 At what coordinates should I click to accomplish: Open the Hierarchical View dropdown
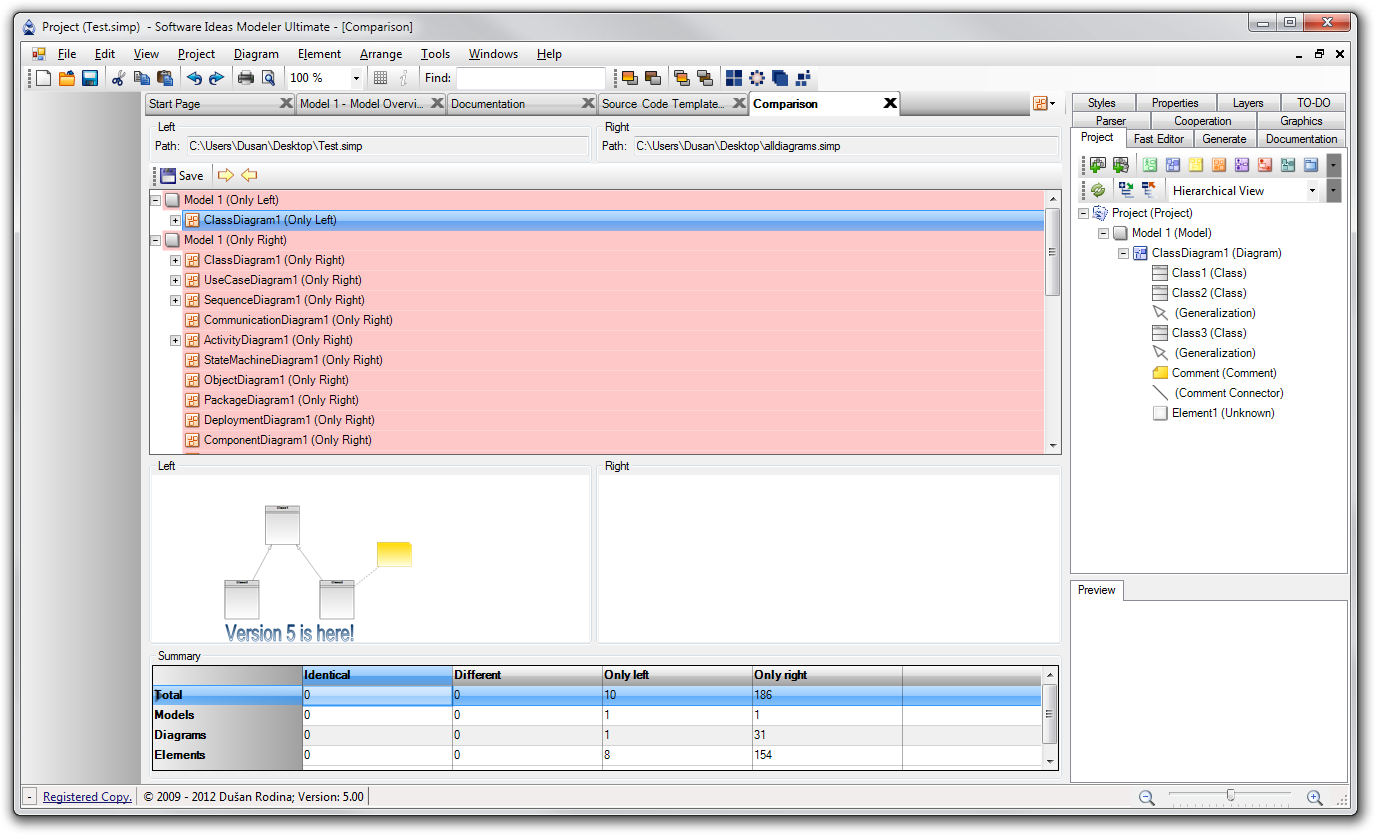[1312, 190]
